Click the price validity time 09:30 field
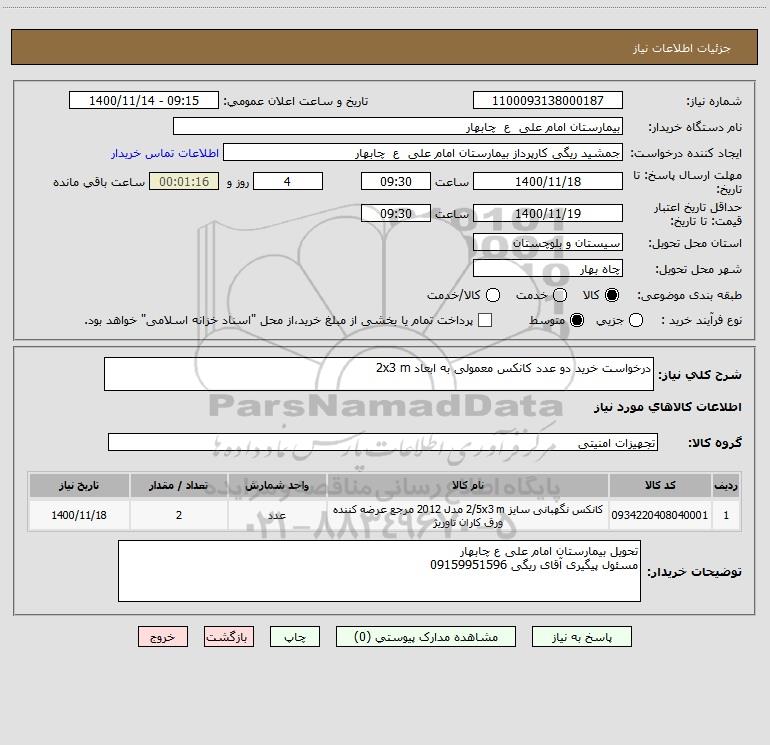The height and width of the screenshot is (745, 770). click(x=396, y=213)
